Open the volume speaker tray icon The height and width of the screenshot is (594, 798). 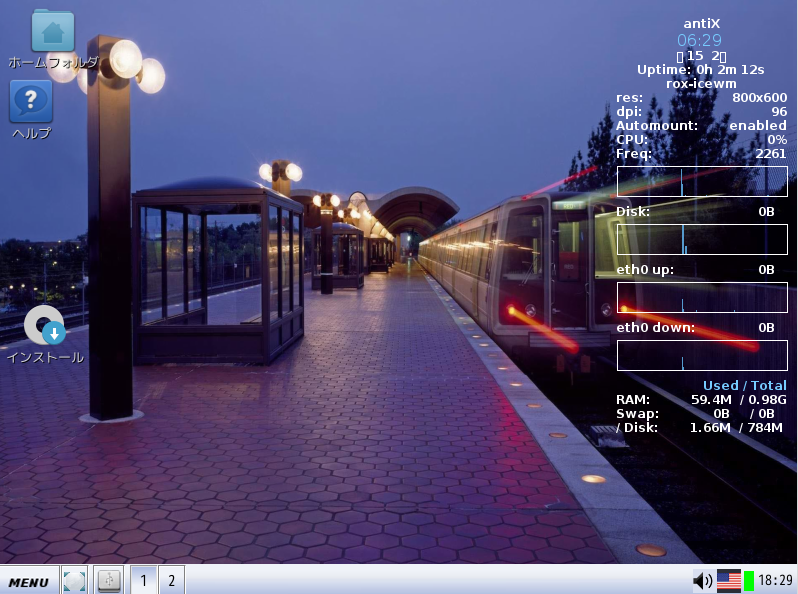[703, 580]
